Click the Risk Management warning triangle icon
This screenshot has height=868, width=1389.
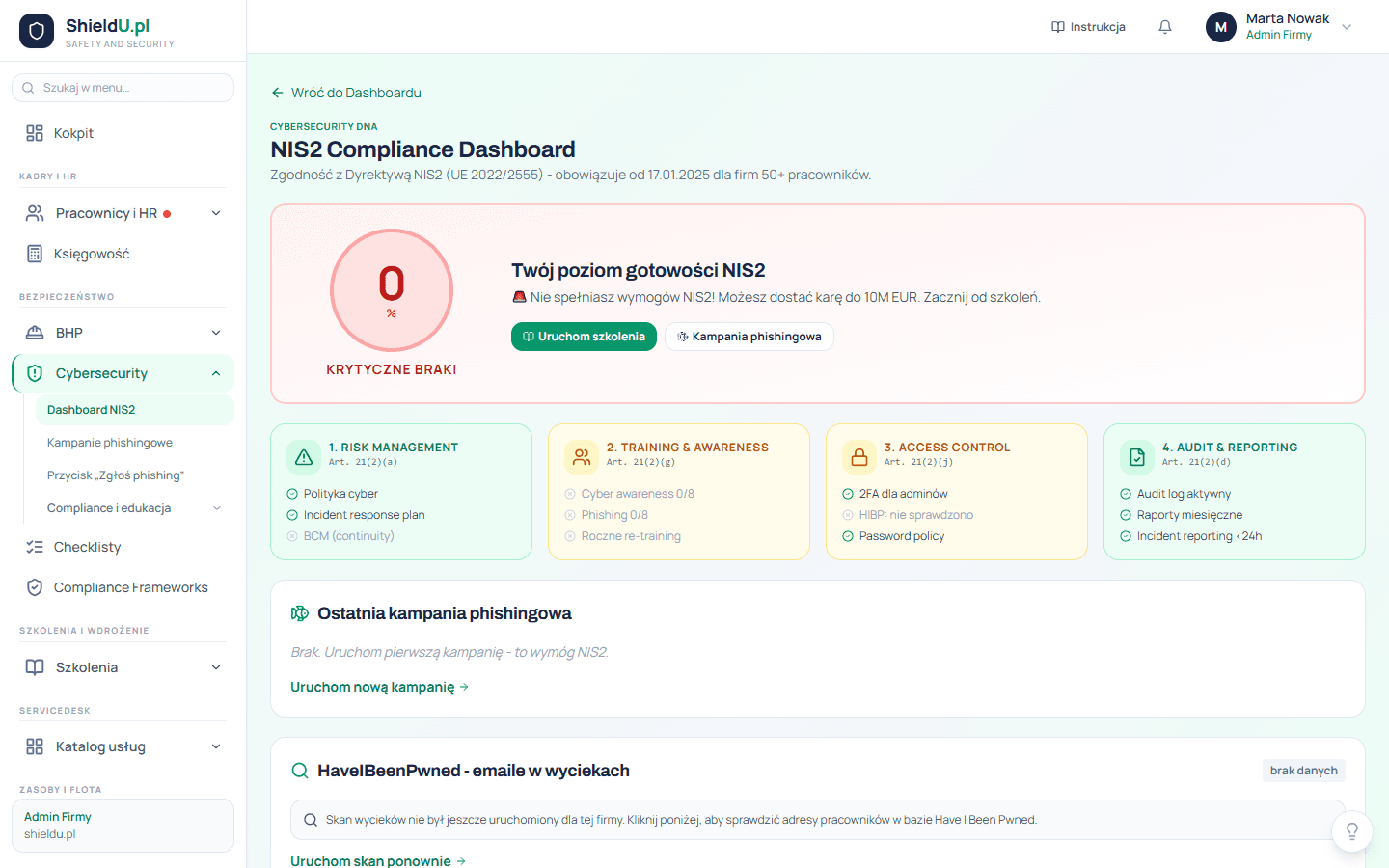[304, 457]
